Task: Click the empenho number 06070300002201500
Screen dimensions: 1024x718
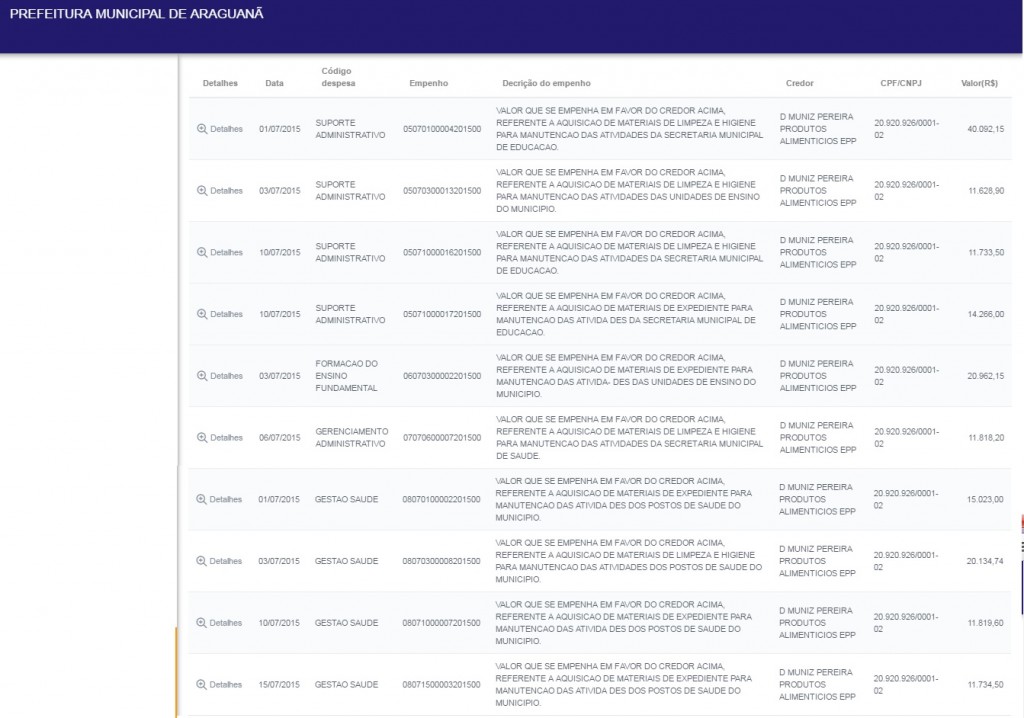Action: (x=442, y=376)
